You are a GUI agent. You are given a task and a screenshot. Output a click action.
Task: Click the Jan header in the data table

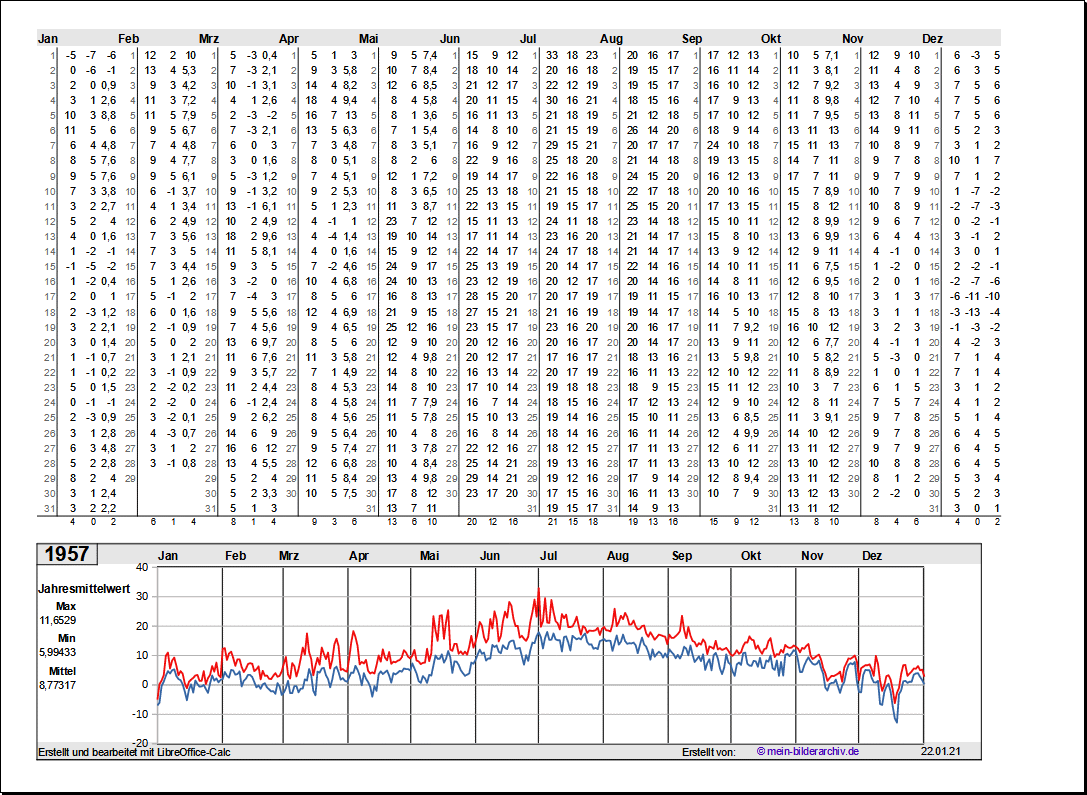click(48, 38)
